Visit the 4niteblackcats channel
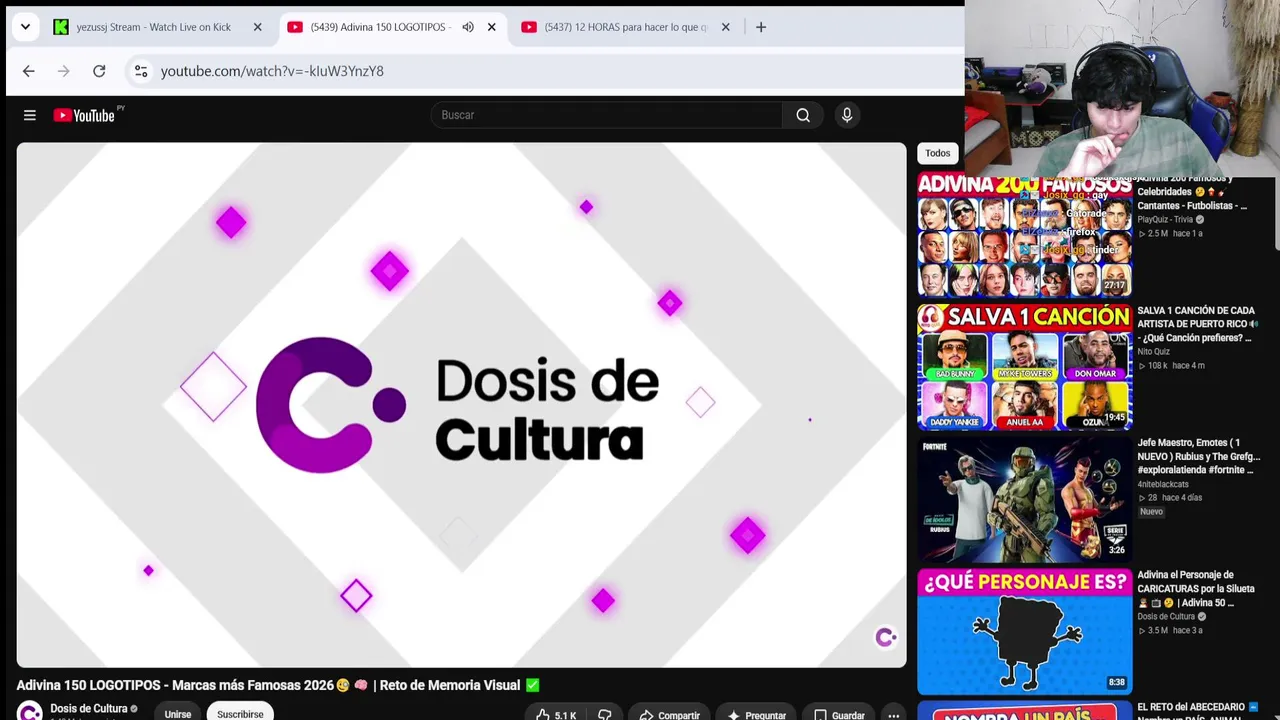Viewport: 1280px width, 720px height. pyautogui.click(x=1165, y=484)
